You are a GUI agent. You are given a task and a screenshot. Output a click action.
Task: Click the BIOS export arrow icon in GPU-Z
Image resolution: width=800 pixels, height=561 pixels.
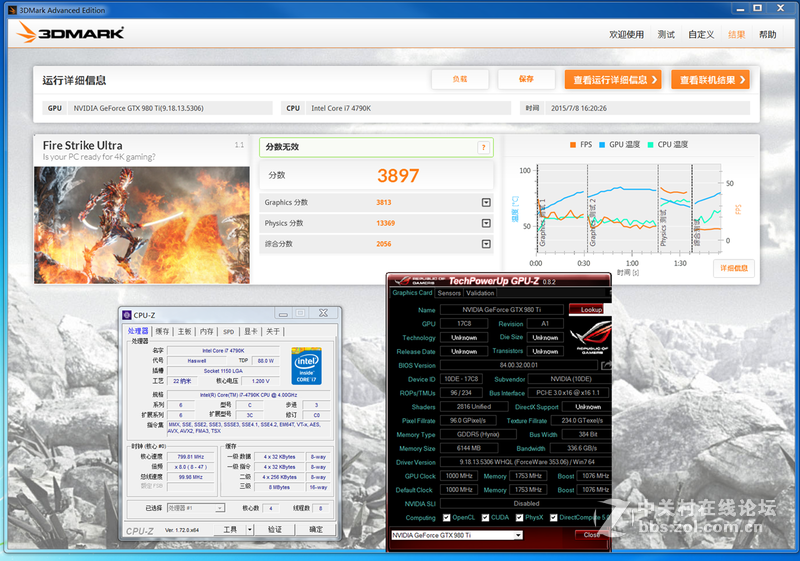pos(606,365)
